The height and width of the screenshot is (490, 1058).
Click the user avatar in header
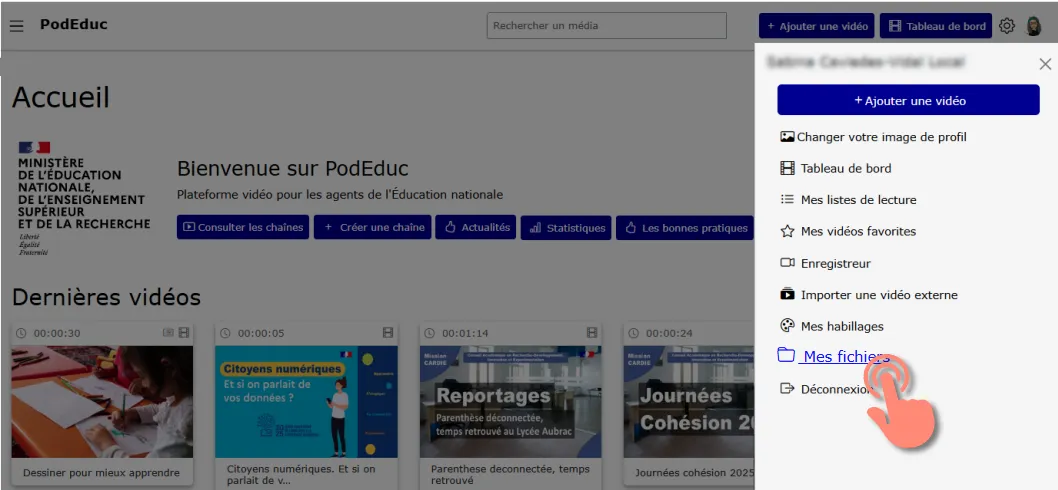[x=1034, y=26]
